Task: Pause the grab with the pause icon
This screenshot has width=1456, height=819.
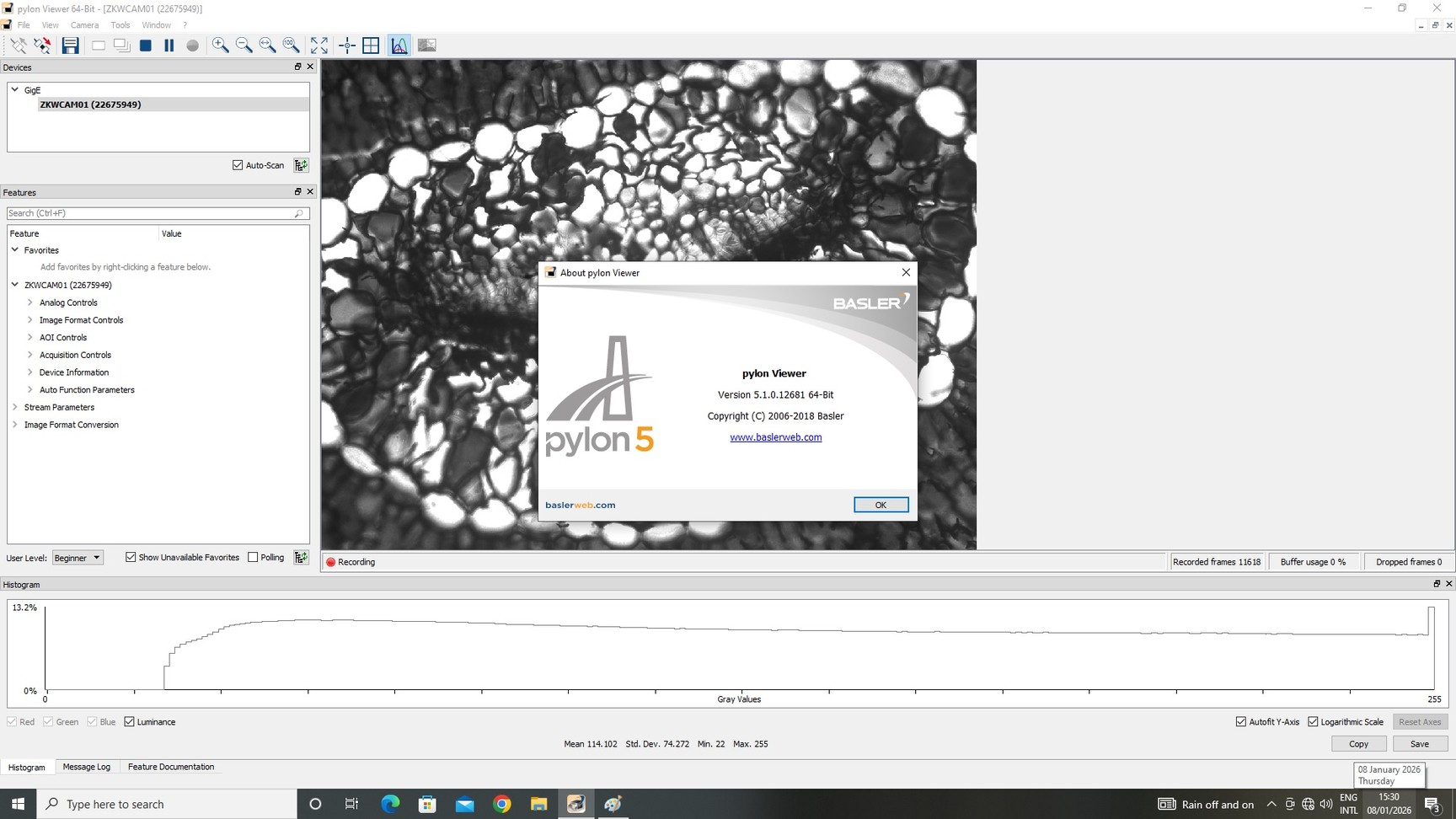Action: 169,45
